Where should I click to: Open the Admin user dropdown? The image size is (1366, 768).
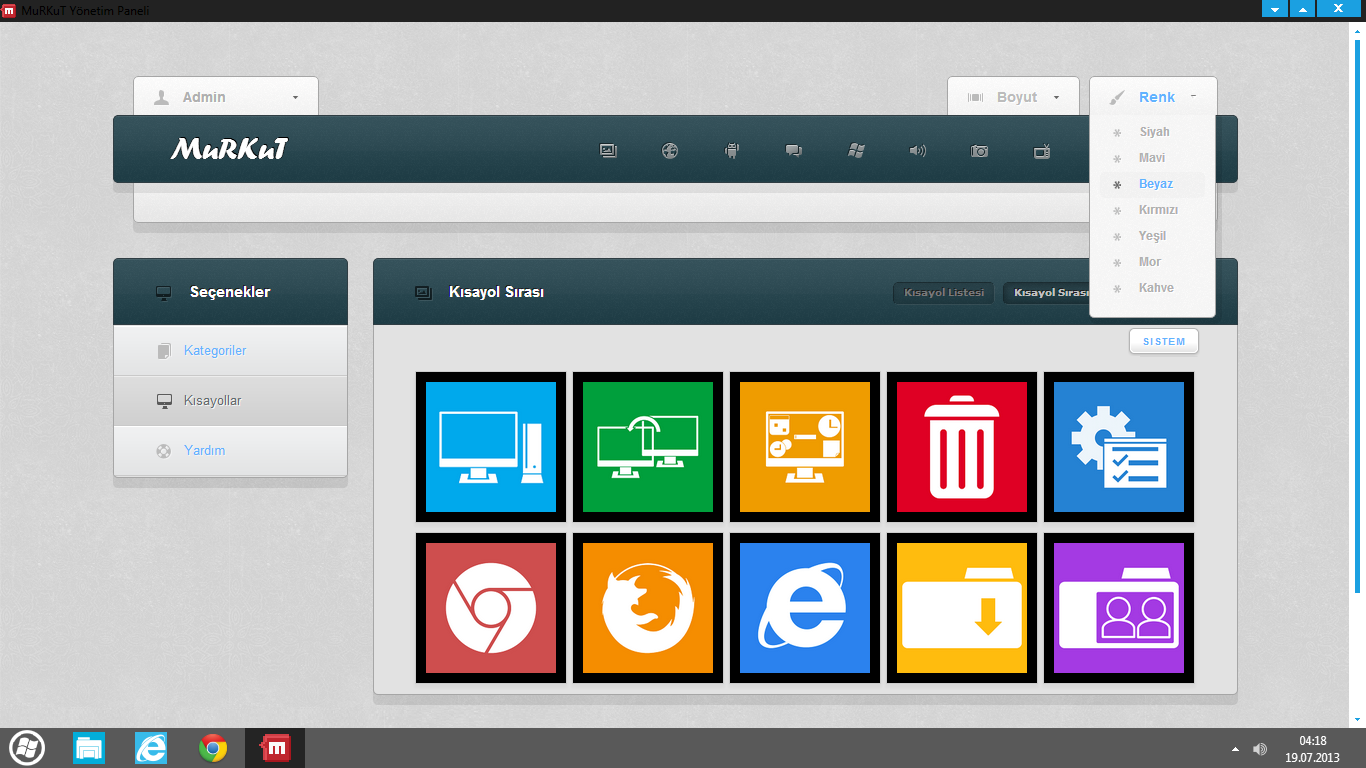pos(226,97)
